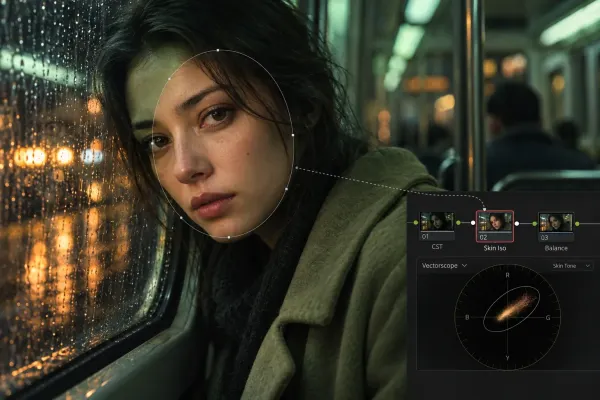
Task: Select the 03 Balance node thumbnail
Action: (556, 222)
